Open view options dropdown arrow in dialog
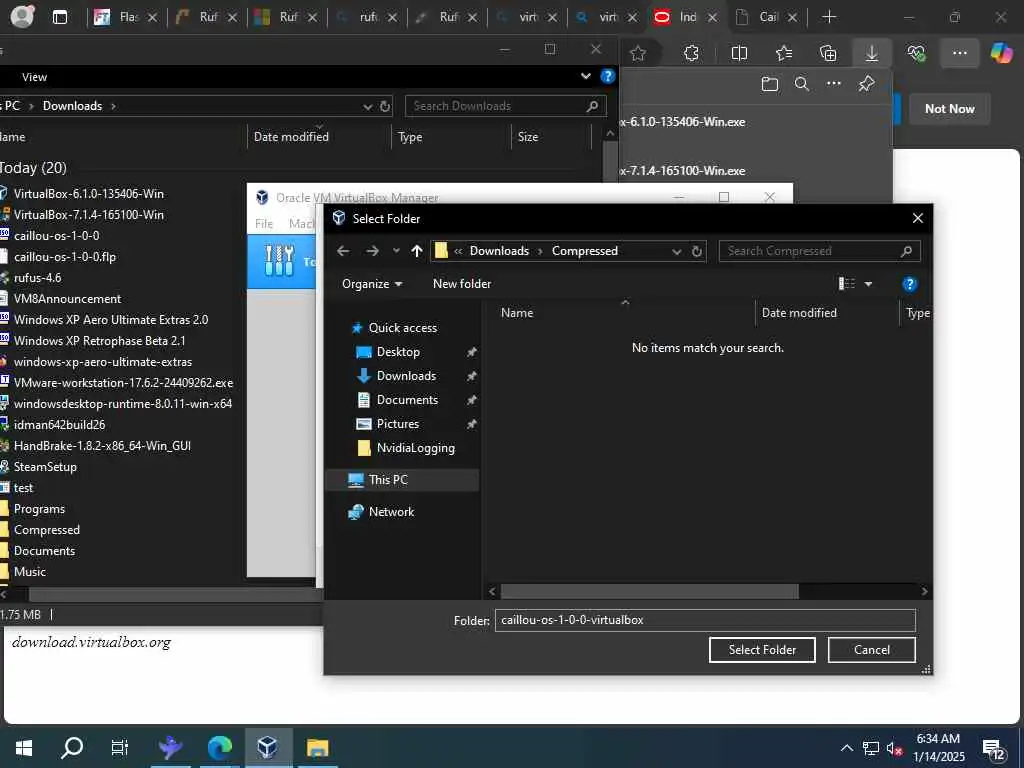1024x768 pixels. coord(869,283)
